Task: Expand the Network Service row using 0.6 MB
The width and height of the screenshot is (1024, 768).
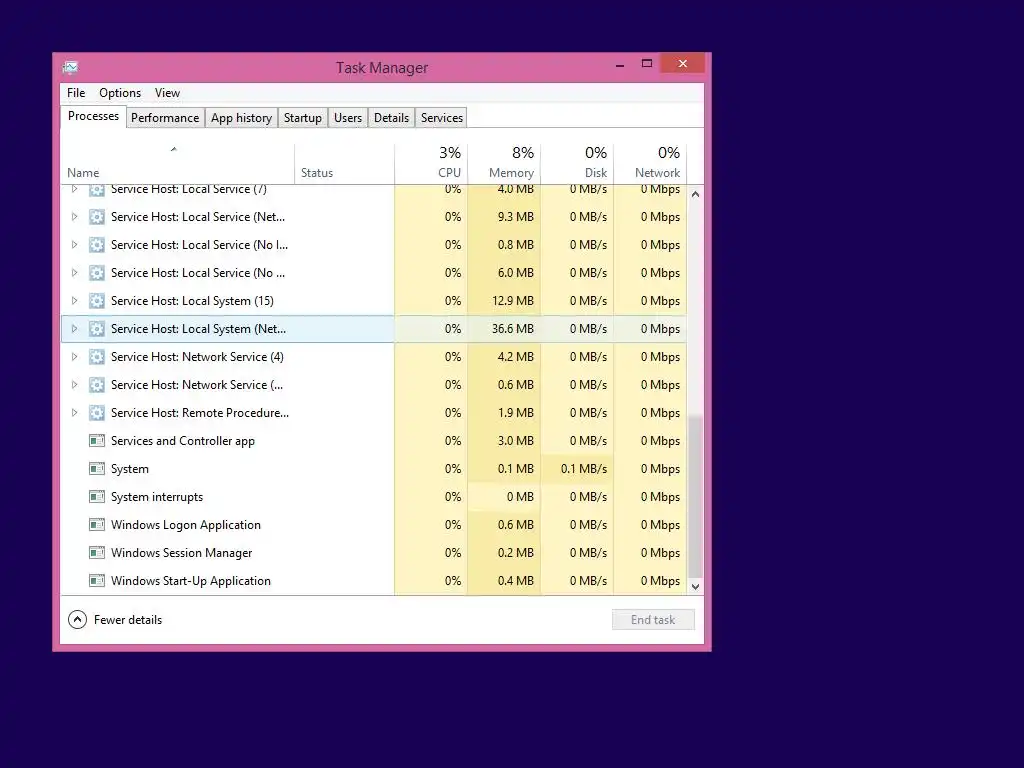Action: (74, 385)
